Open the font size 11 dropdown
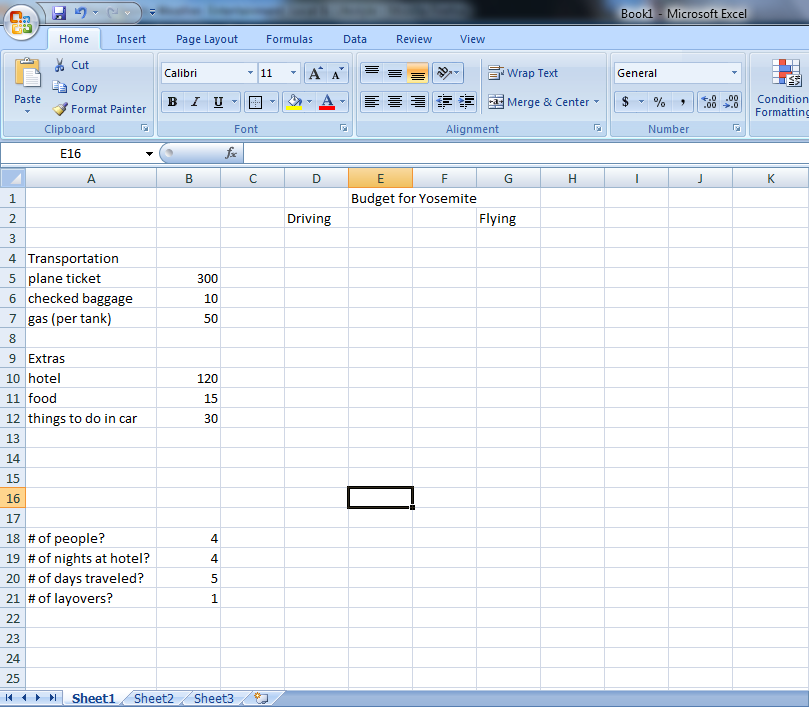809x707 pixels. pos(293,73)
